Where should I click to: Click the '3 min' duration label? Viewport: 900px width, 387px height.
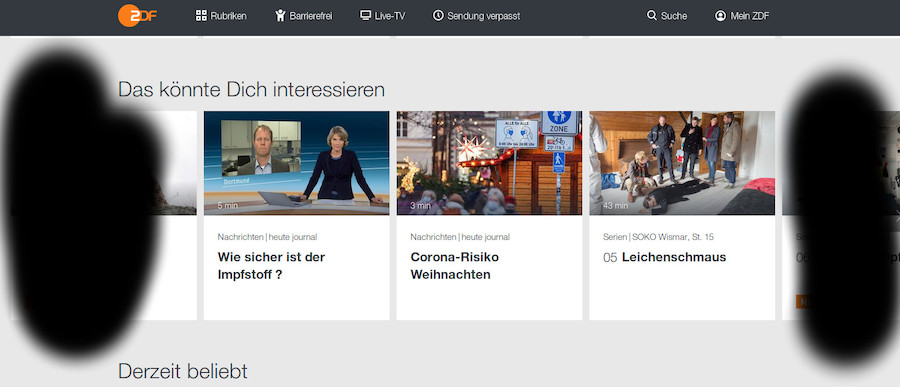click(x=420, y=205)
